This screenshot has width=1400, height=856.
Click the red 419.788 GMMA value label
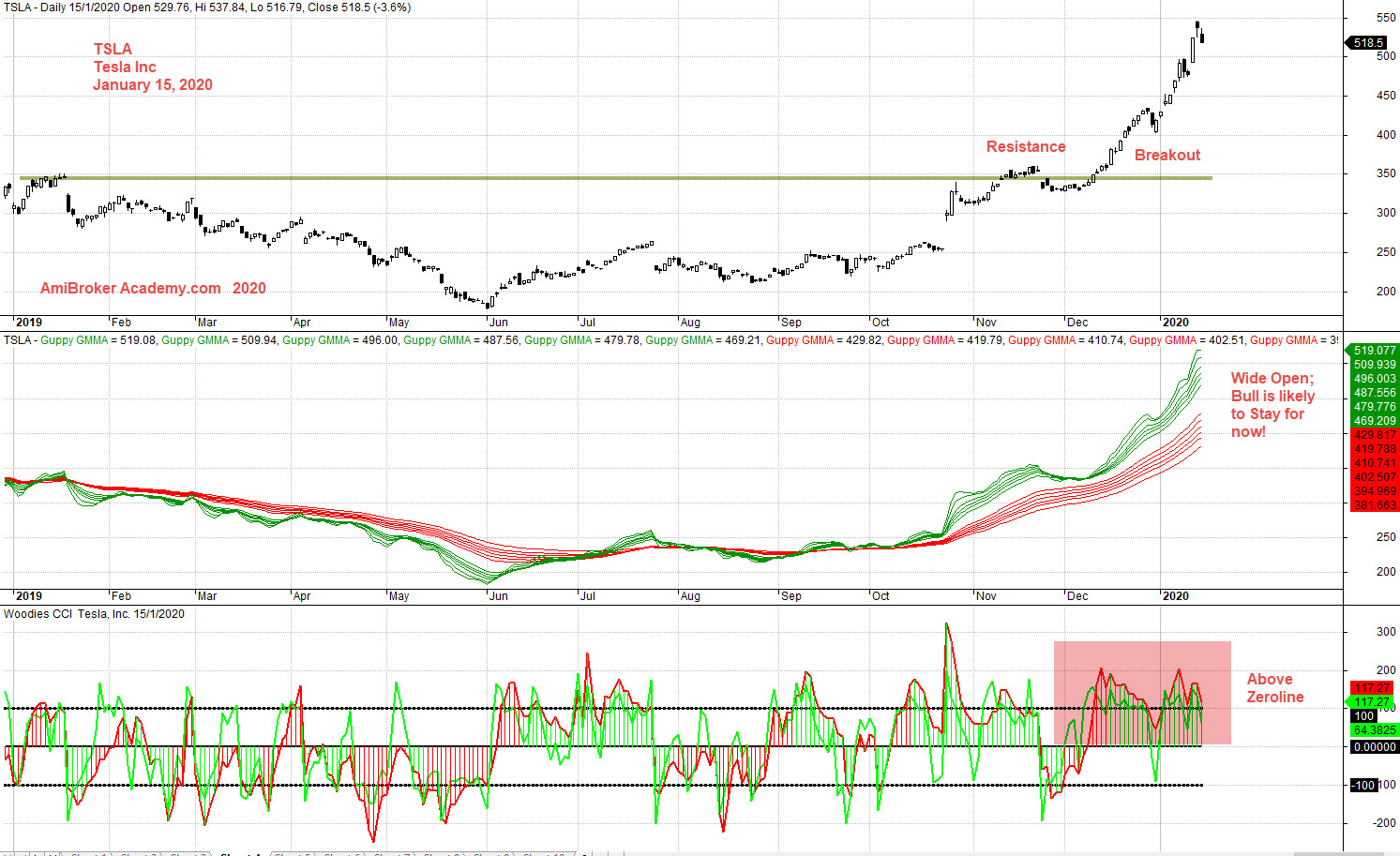1375,449
